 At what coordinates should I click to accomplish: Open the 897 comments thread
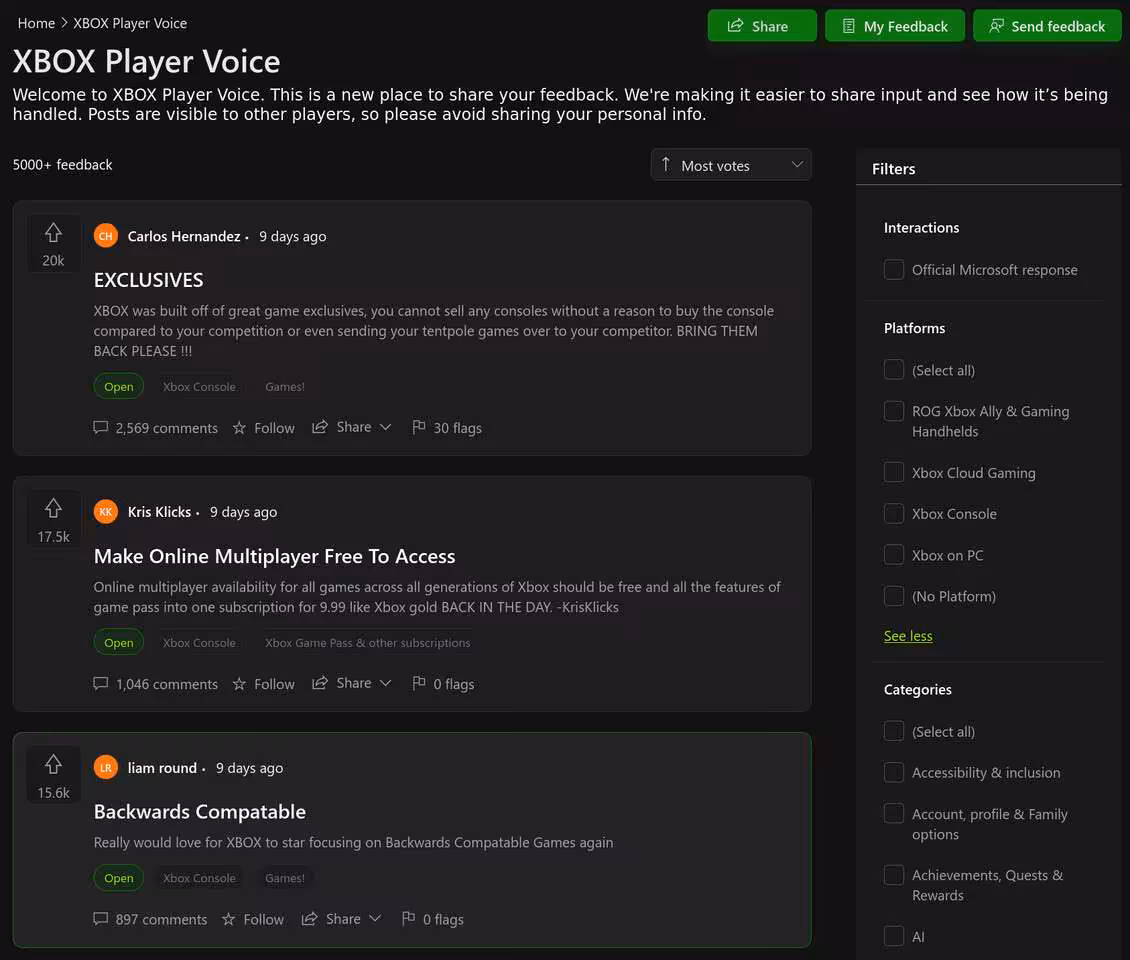(x=150, y=920)
